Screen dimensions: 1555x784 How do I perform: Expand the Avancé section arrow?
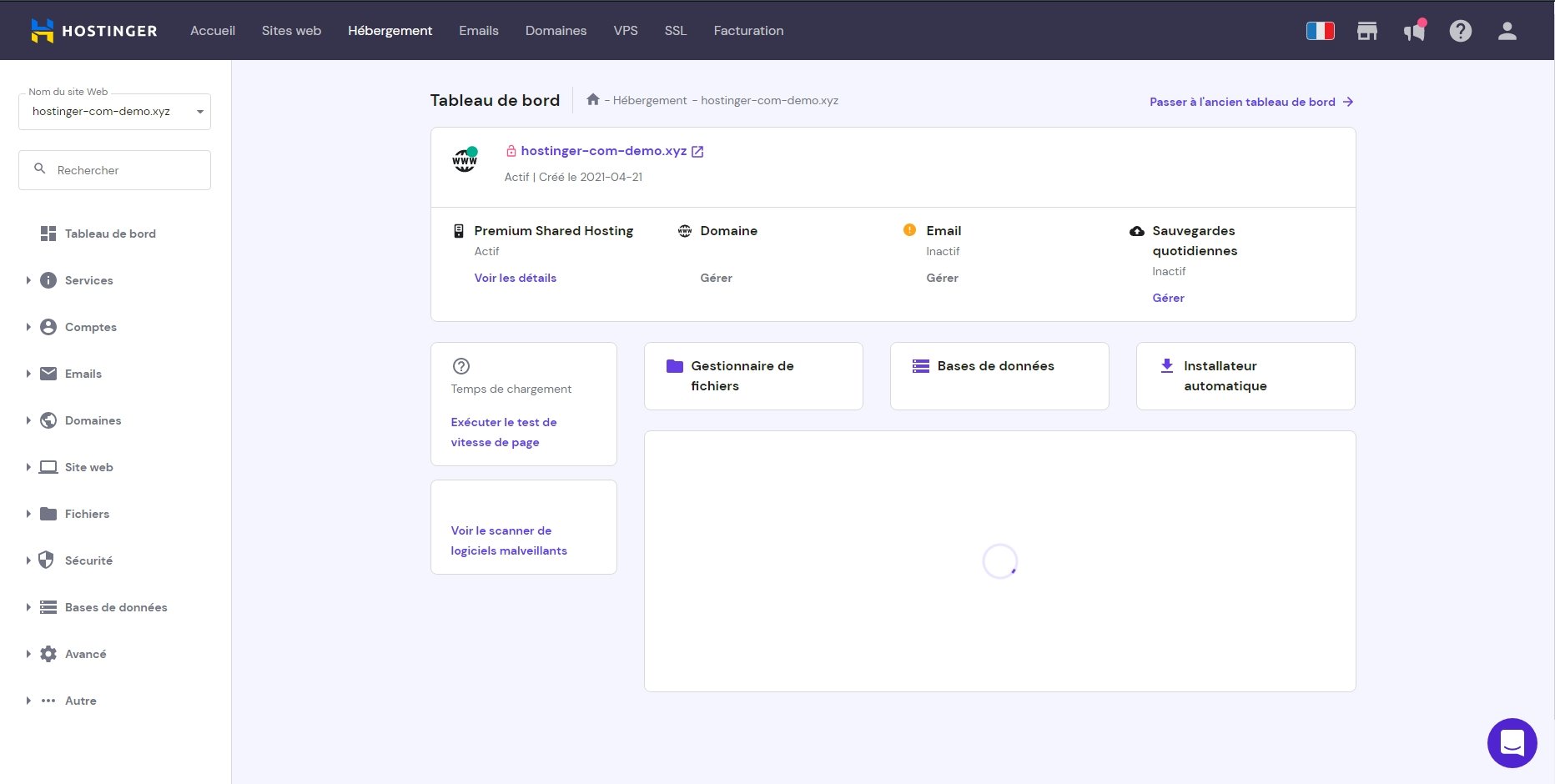(28, 654)
